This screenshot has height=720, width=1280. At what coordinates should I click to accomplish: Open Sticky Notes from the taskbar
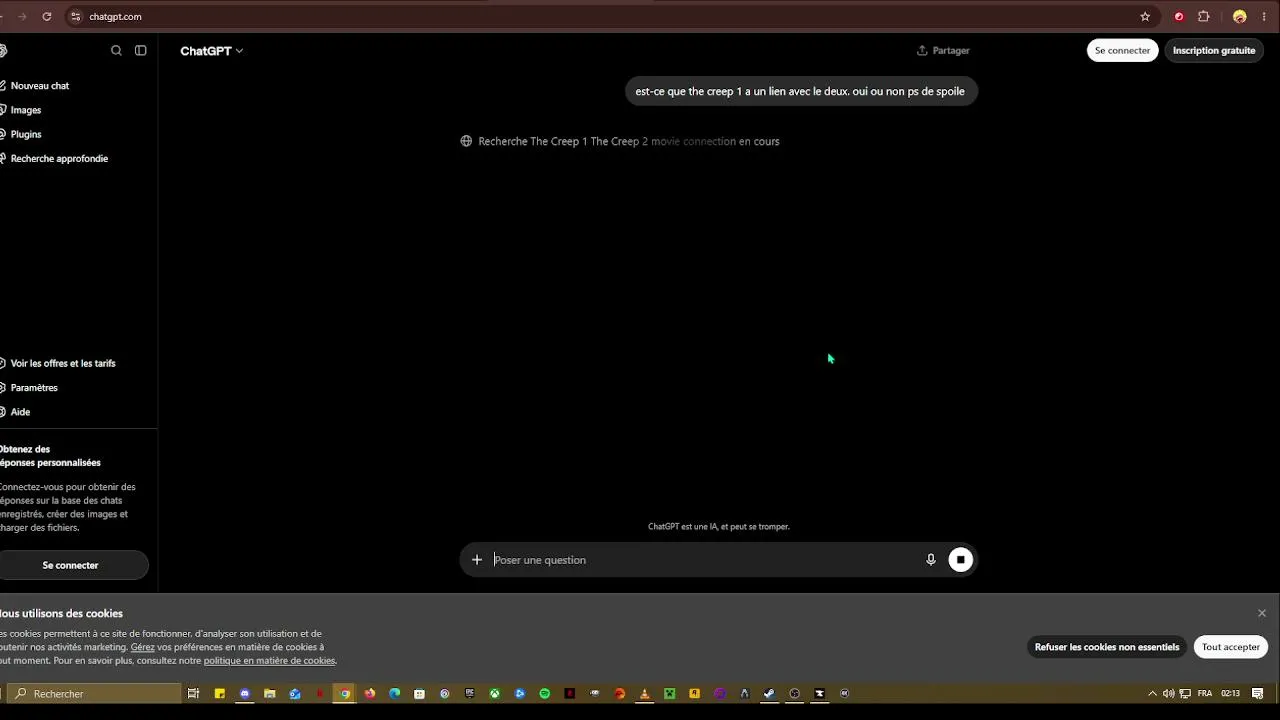[x=220, y=693]
